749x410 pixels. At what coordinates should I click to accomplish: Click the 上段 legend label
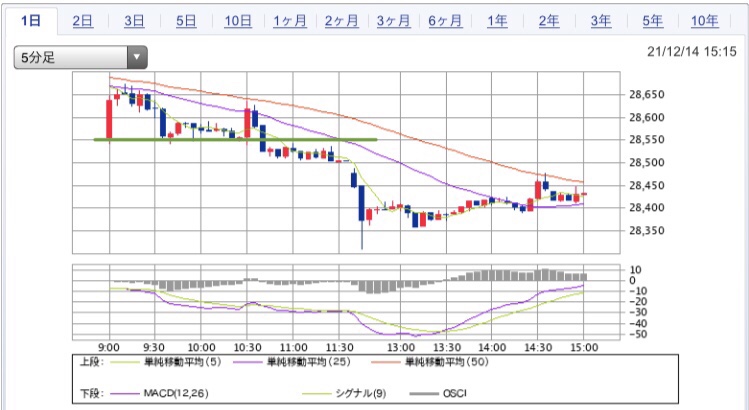click(92, 362)
